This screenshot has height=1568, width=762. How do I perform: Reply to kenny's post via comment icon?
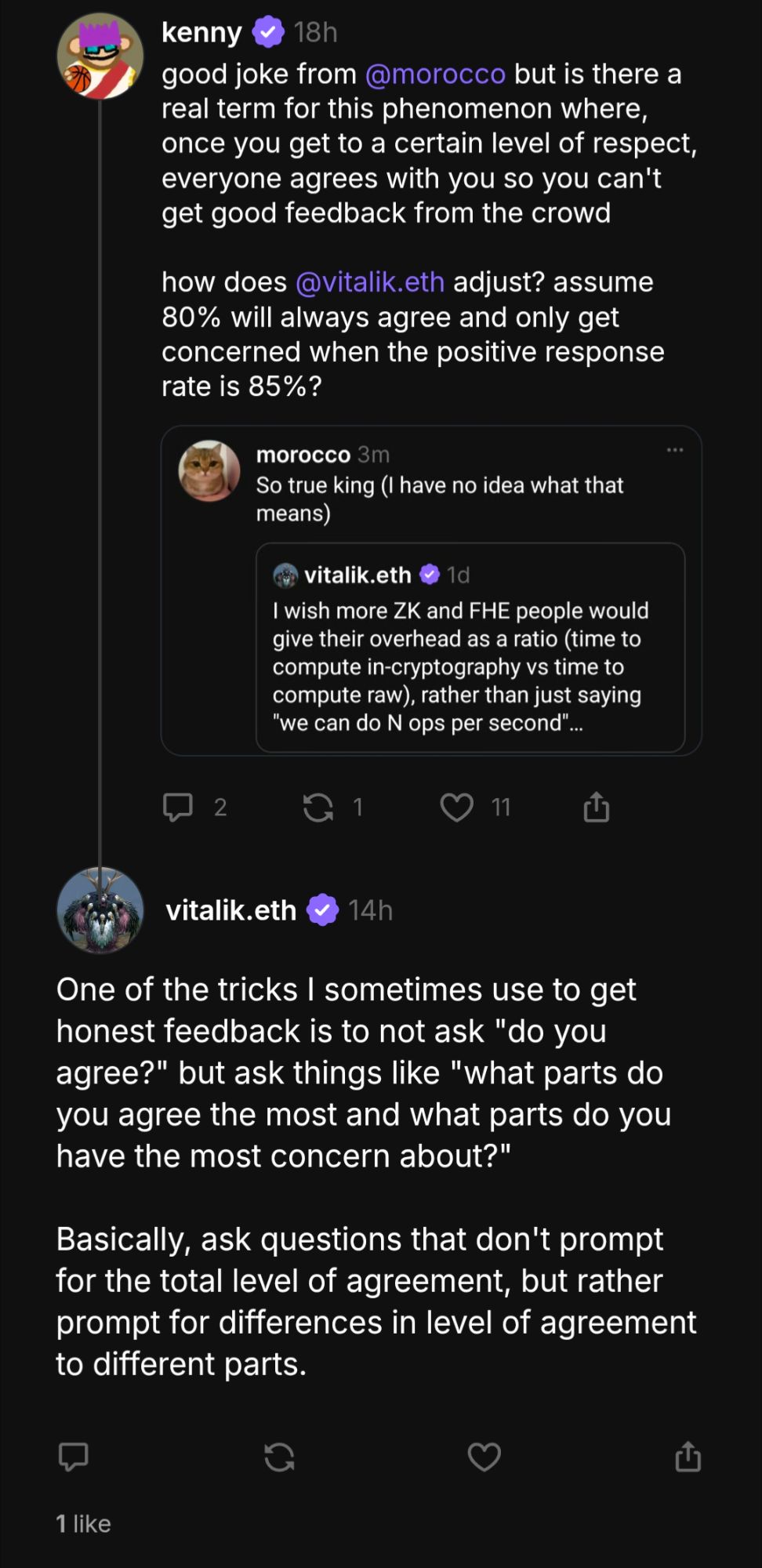(178, 807)
